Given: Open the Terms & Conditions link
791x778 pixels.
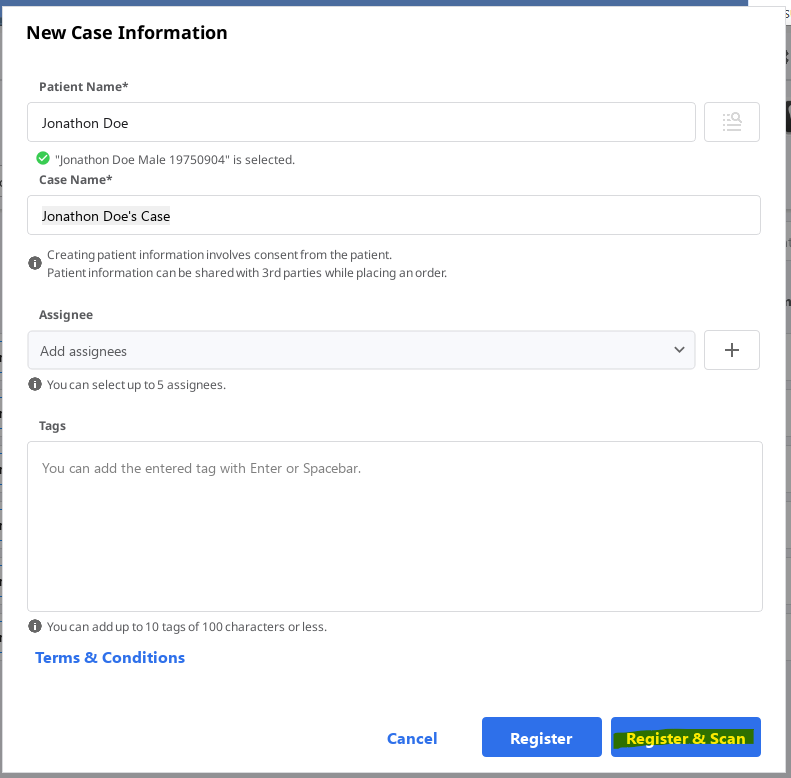Looking at the screenshot, I should [110, 657].
